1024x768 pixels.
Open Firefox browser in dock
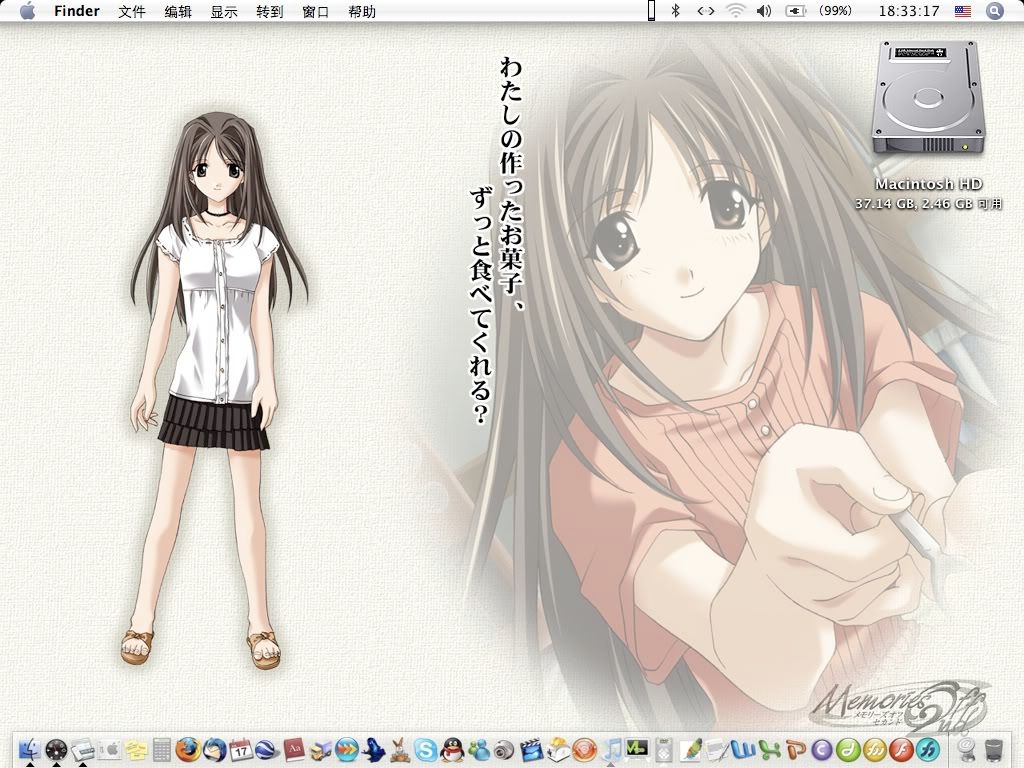click(188, 749)
